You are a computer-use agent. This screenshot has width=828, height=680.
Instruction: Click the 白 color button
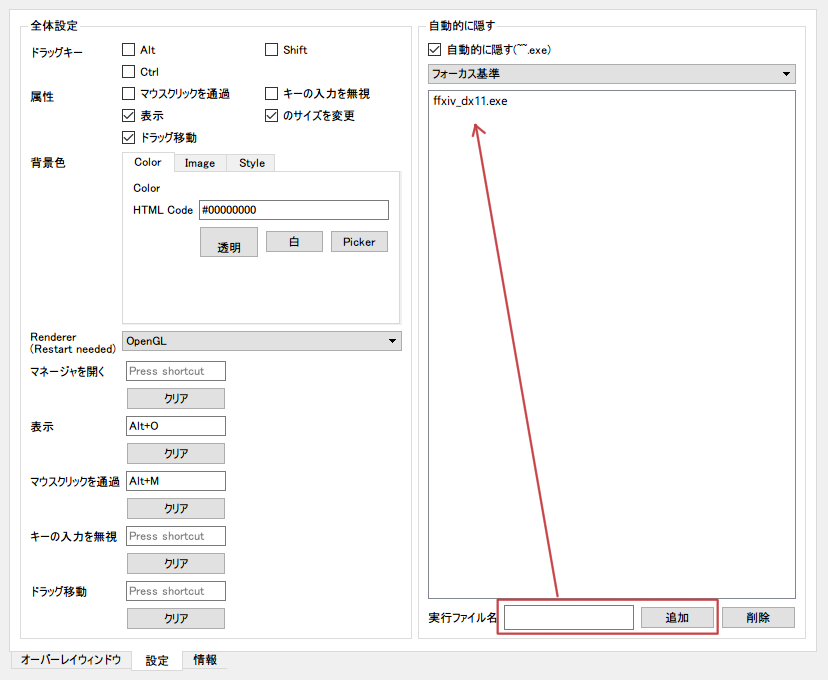[x=294, y=242]
